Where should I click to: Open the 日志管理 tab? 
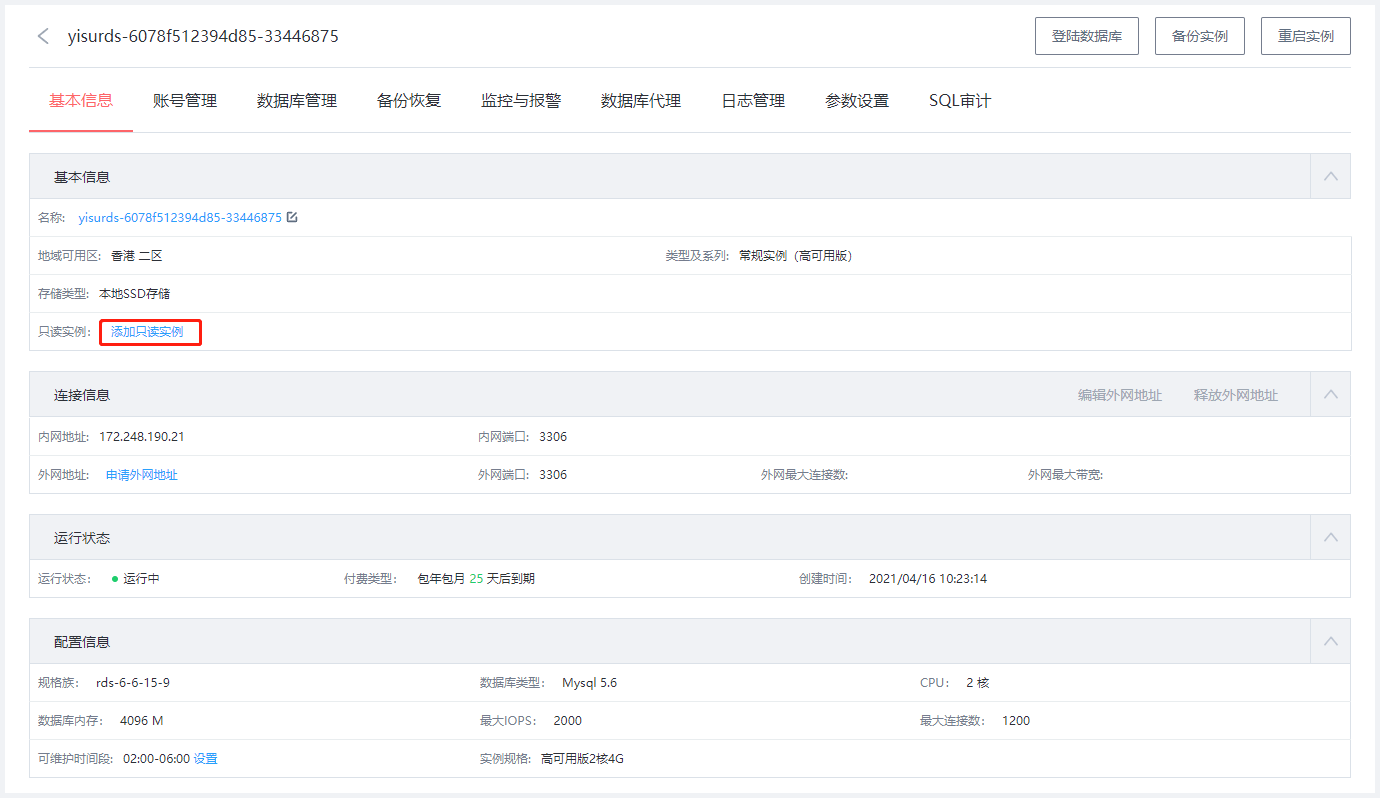tap(753, 100)
